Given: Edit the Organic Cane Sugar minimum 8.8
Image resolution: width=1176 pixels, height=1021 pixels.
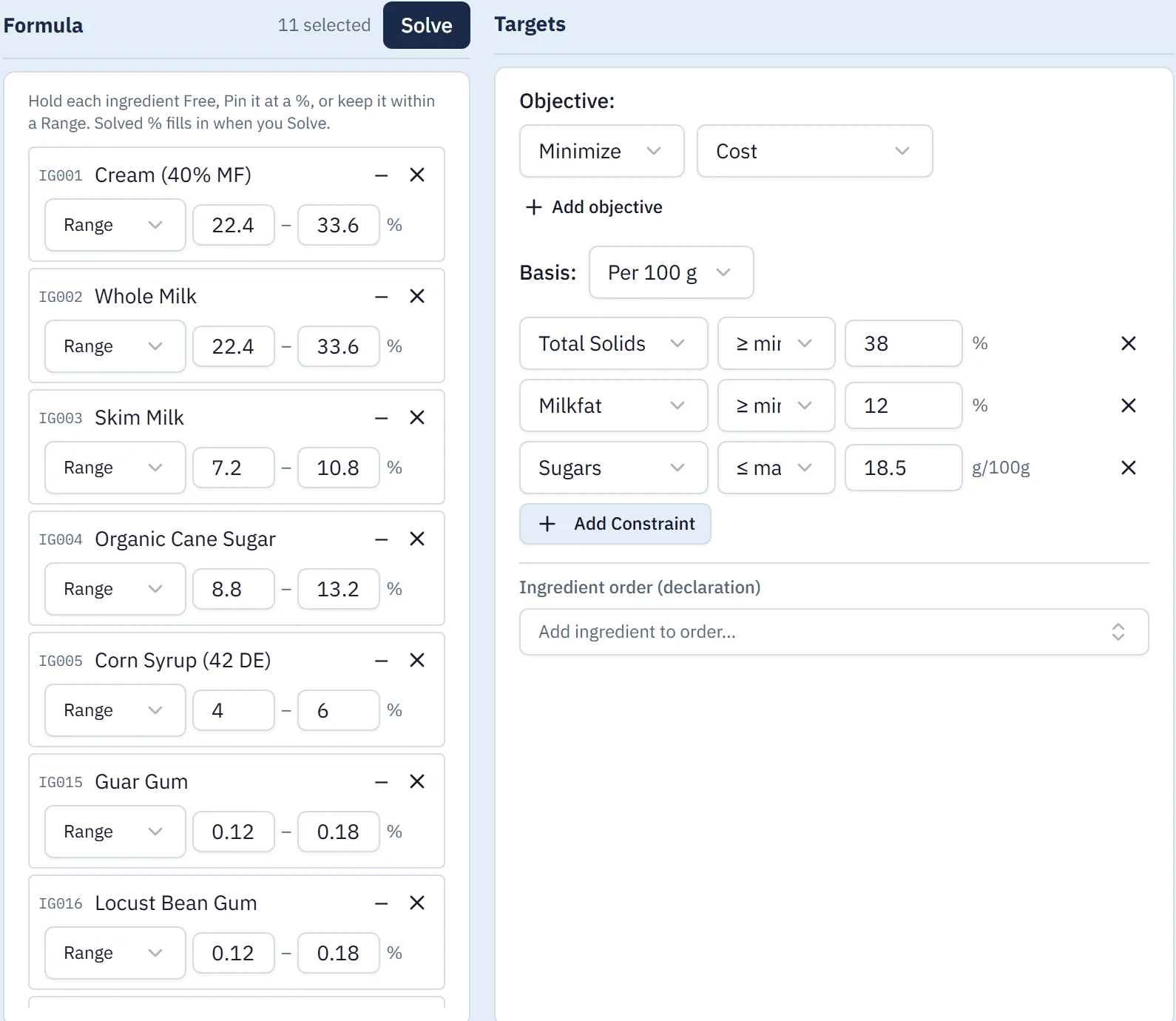Looking at the screenshot, I should click(234, 589).
